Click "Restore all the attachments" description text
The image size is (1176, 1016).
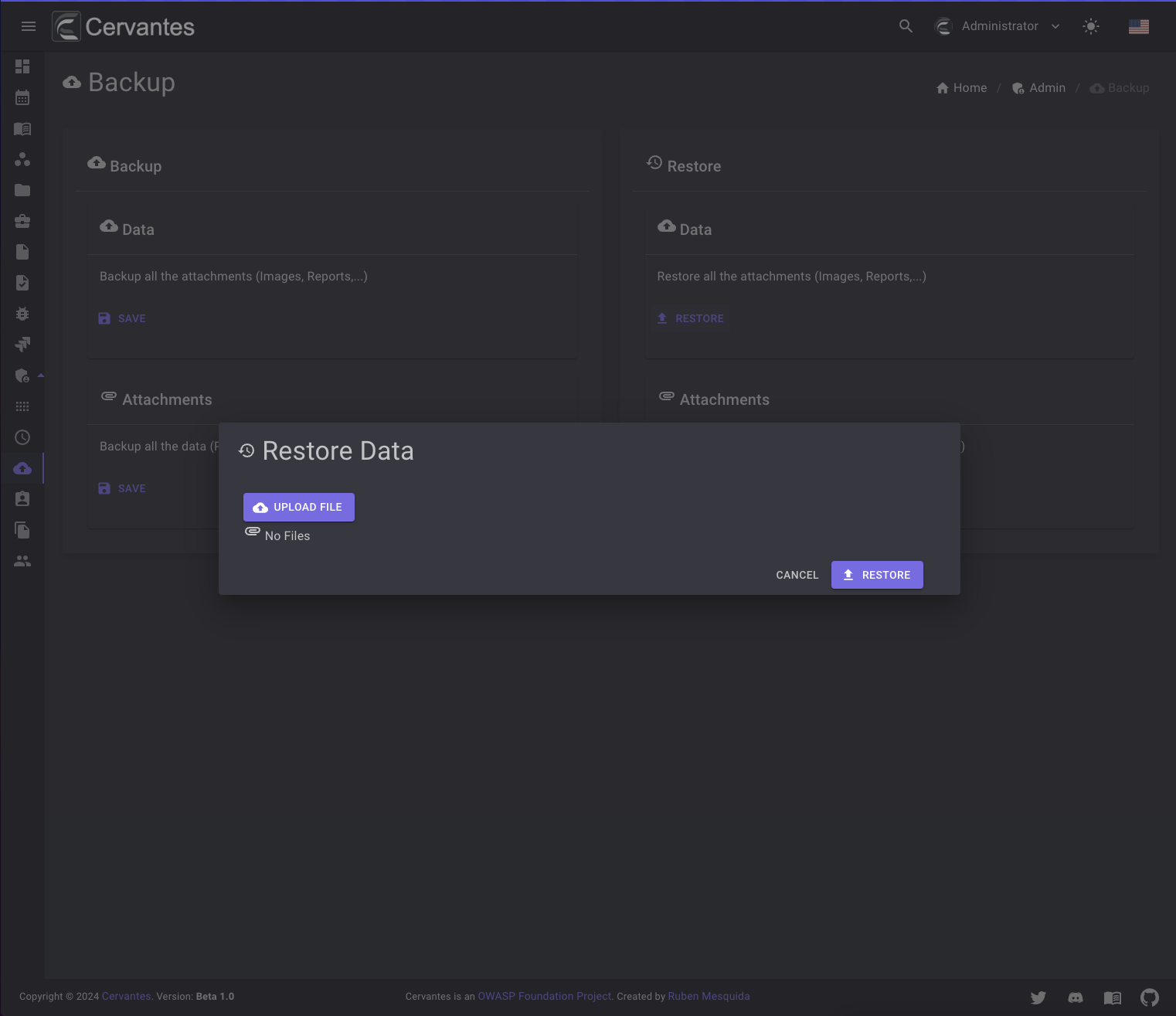791,276
